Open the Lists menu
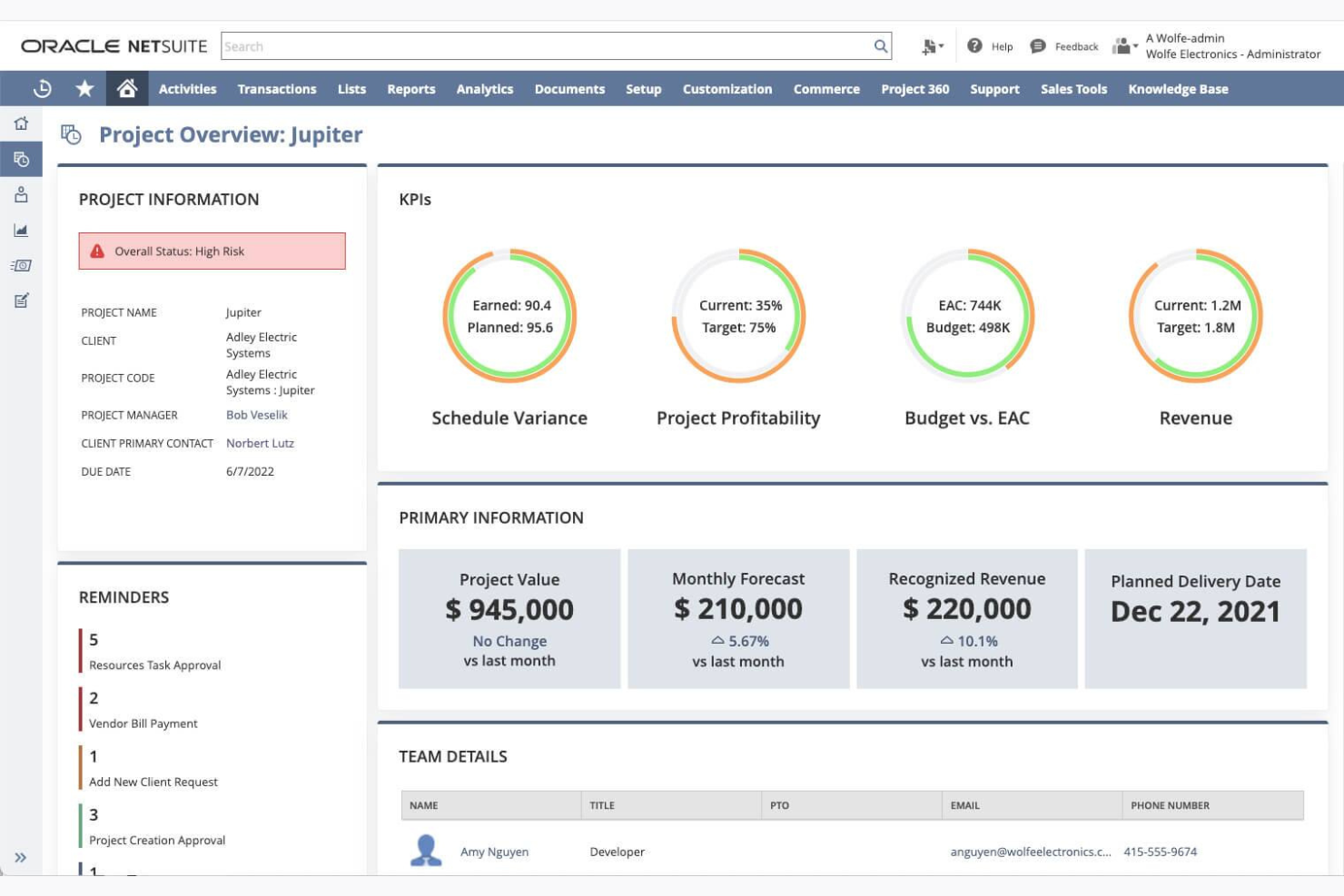Image resolution: width=1344 pixels, height=896 pixels. coord(351,89)
